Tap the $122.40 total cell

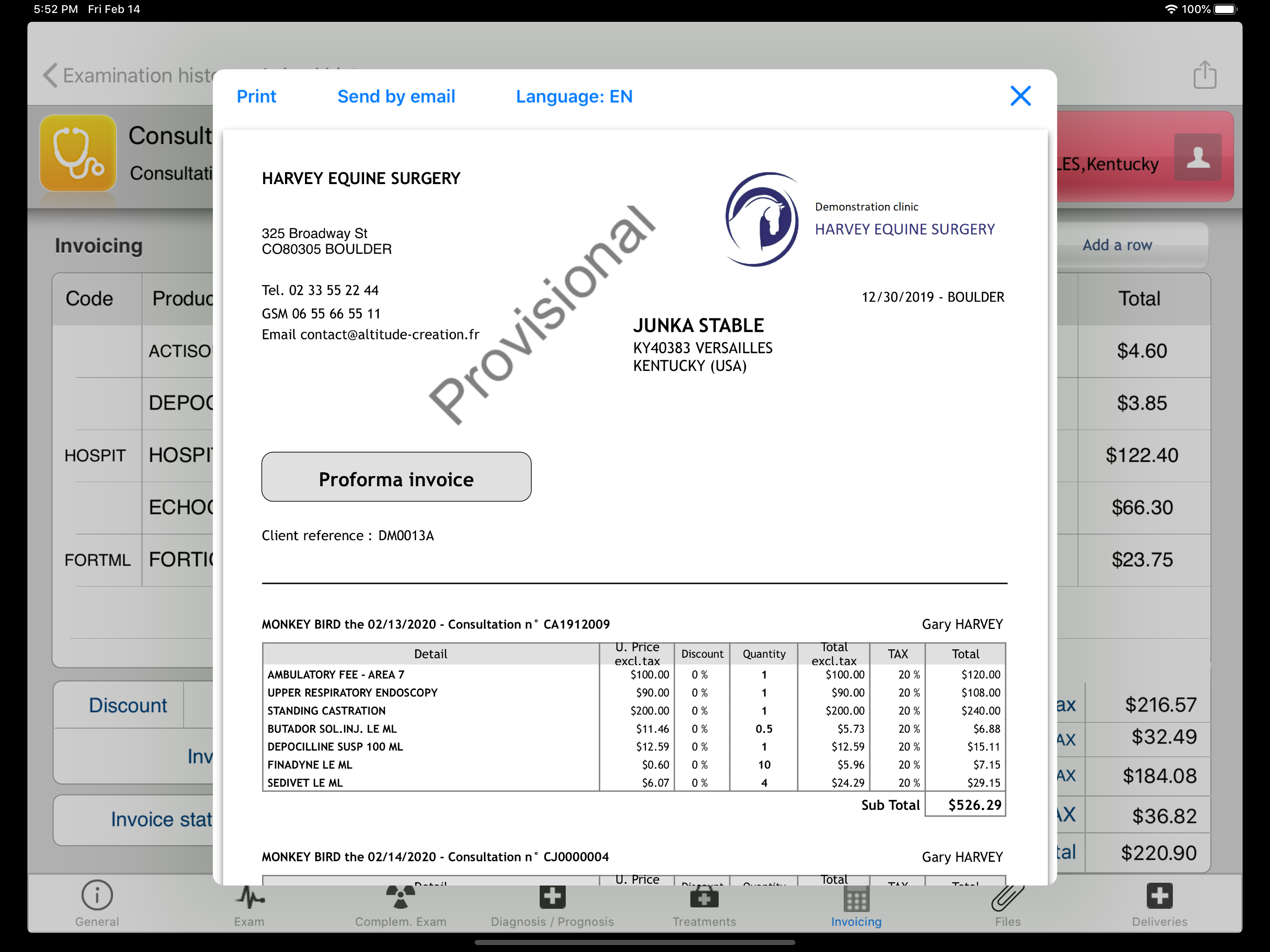coord(1142,456)
